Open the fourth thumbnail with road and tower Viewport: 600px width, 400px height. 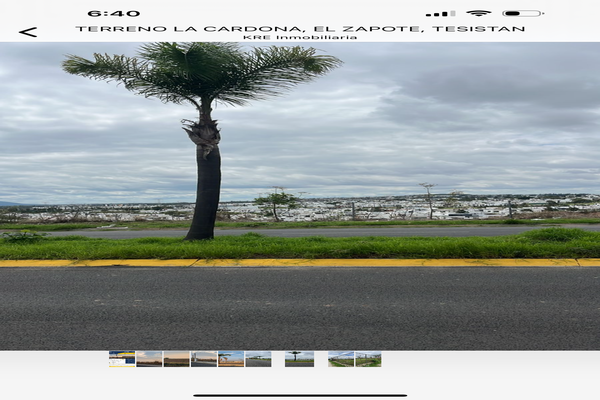(x=204, y=359)
